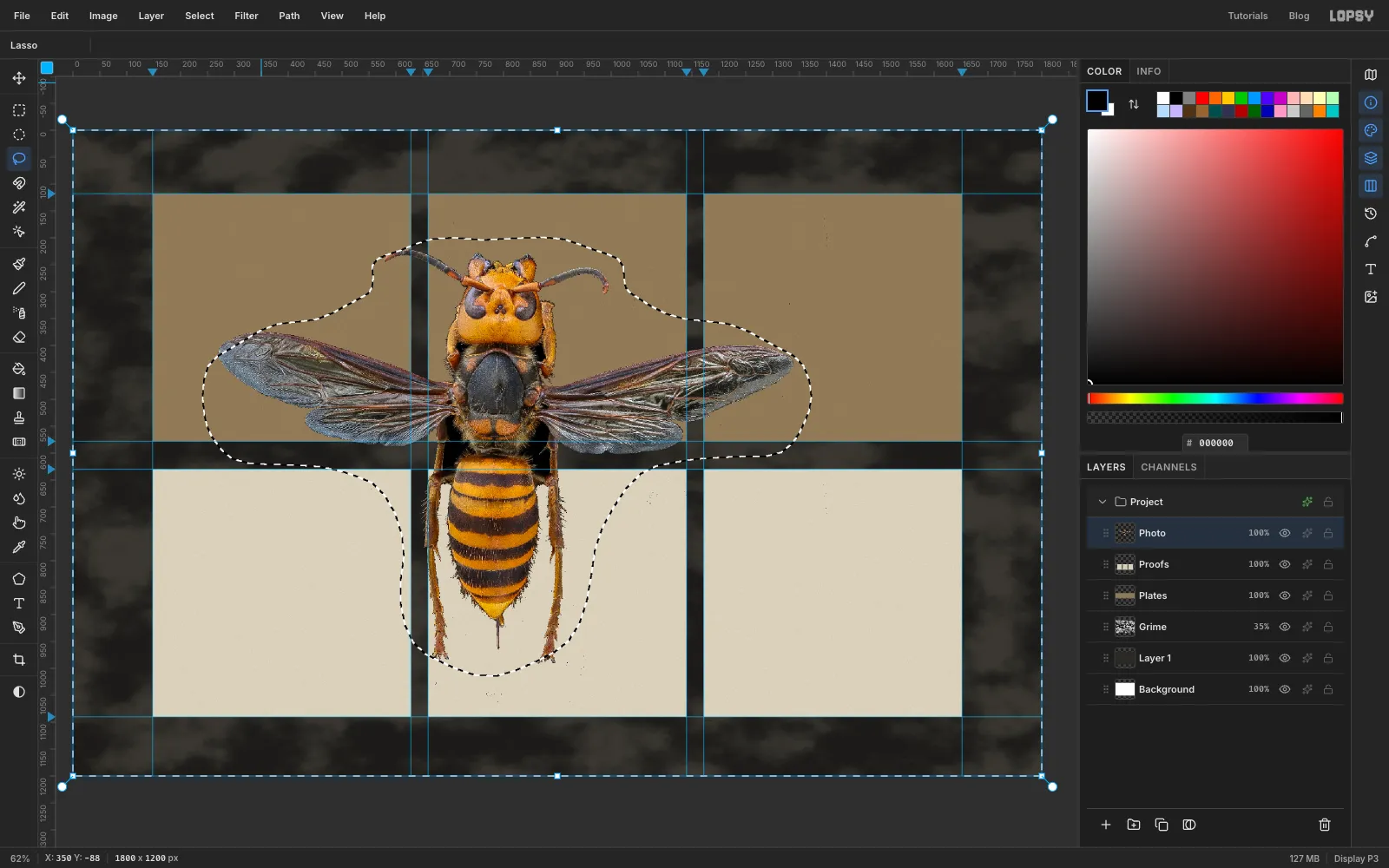Screen dimensions: 1389x868
Task: Select the Eraser tool
Action: coord(19,337)
